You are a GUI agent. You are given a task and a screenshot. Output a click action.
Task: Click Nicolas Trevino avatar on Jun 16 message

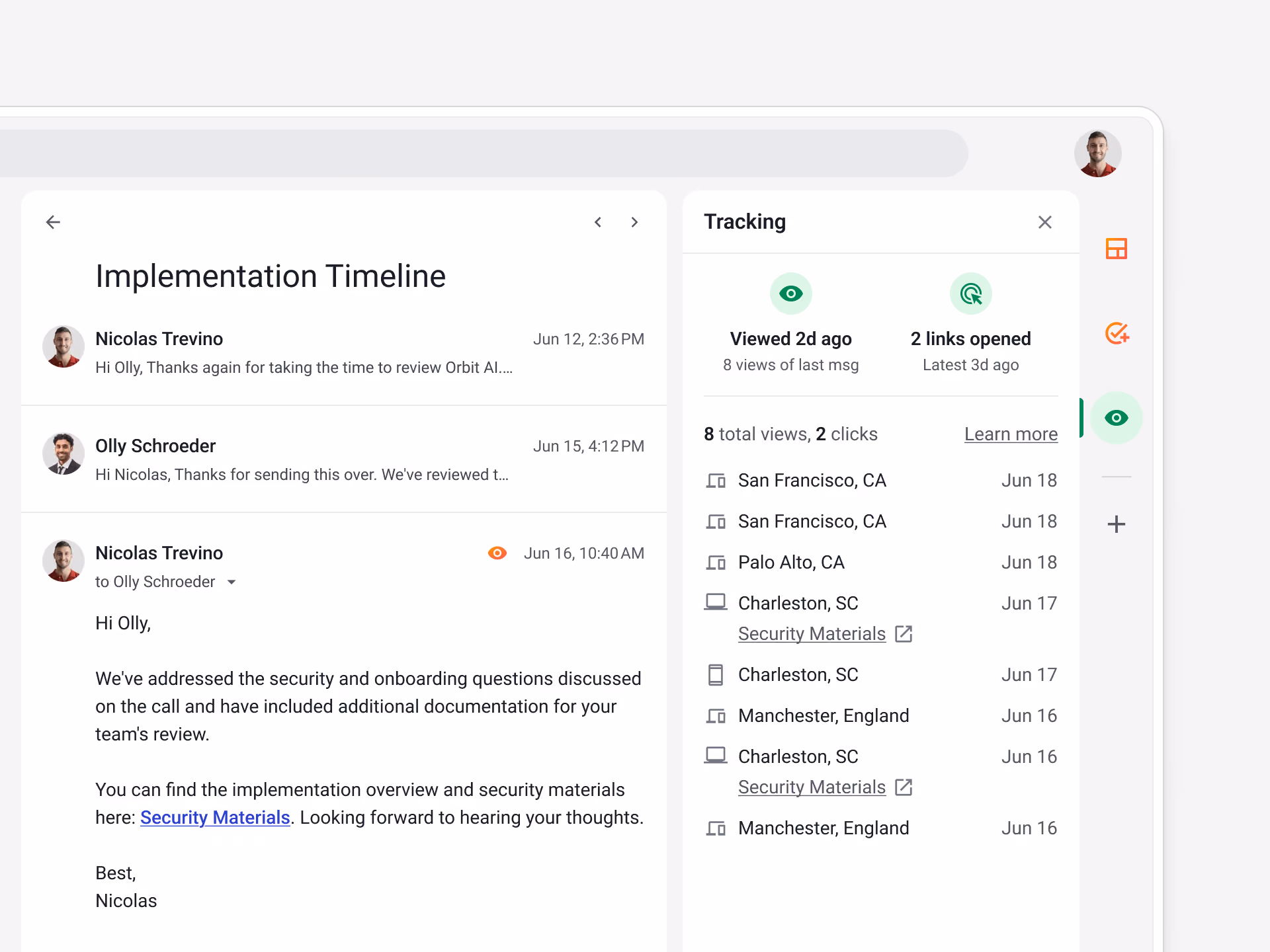[x=63, y=561]
